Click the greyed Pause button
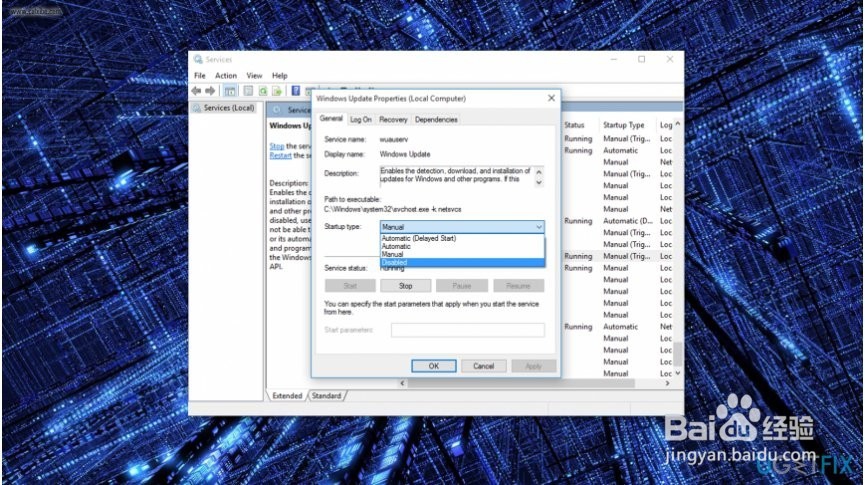 tap(462, 286)
